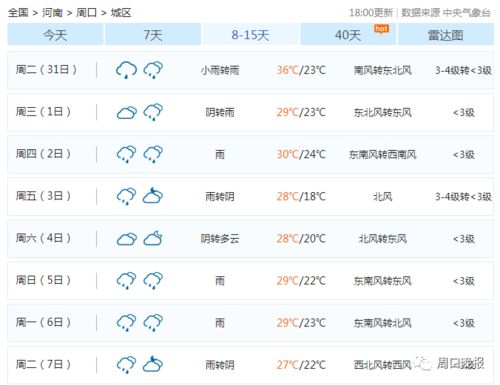Viewport: 500px width, 385px height.
Task: Click the day rain icon for 周一 (6日)
Action: (x=126, y=323)
